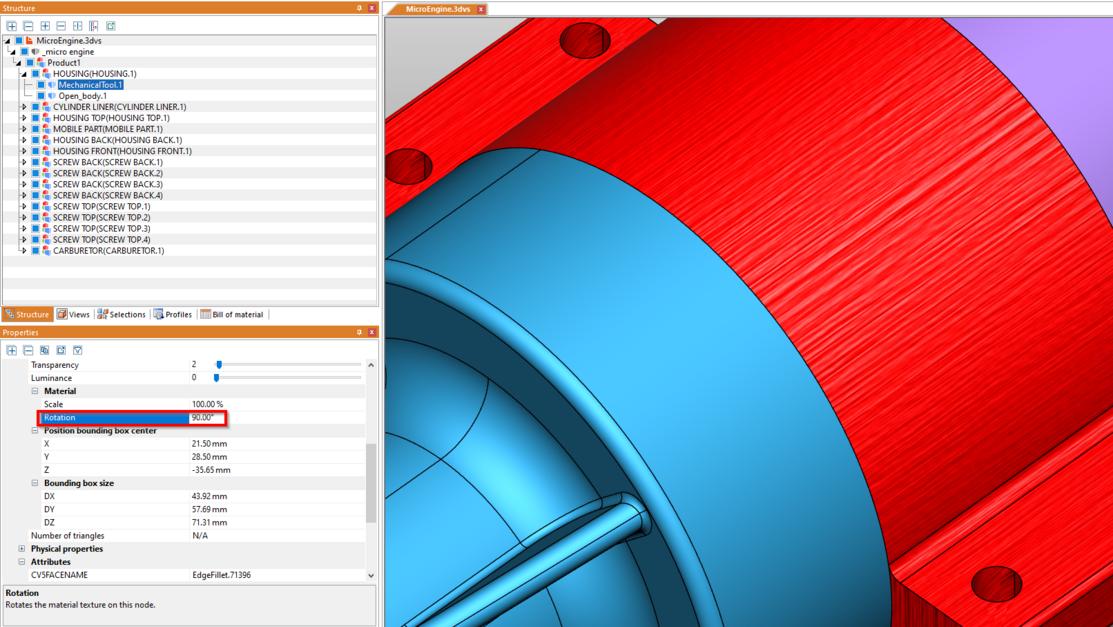The height and width of the screenshot is (627, 1113).
Task: Click the DZ value 71.31 mm
Action: coord(209,523)
